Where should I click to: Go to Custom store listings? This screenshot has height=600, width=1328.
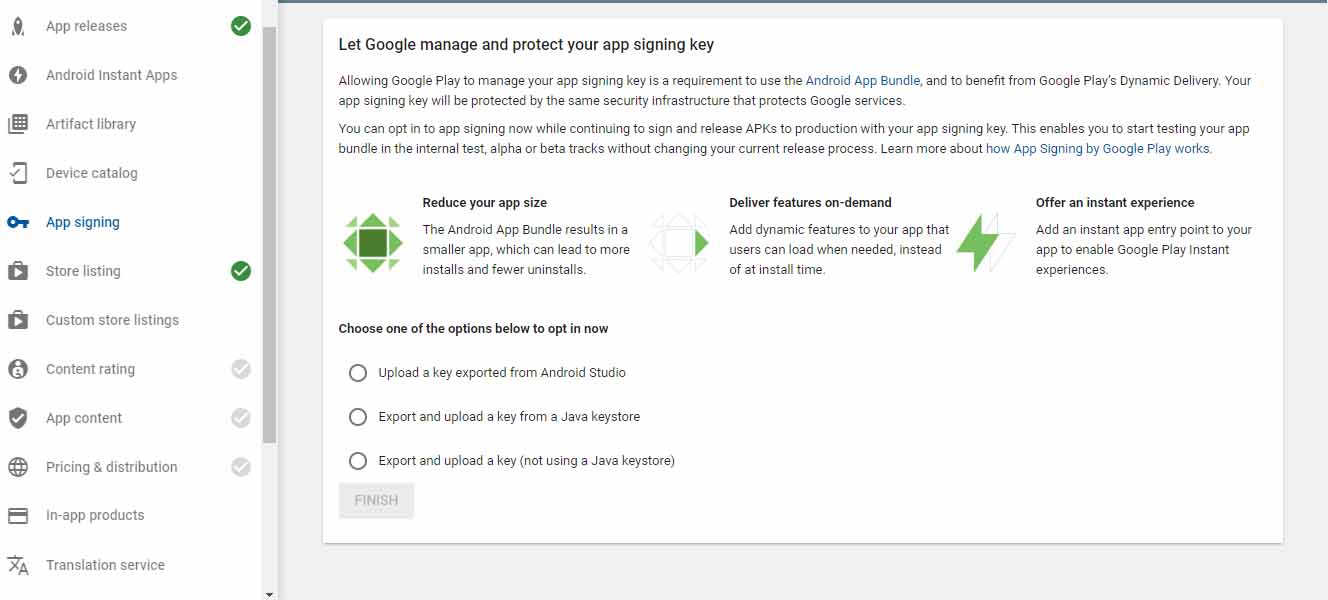[112, 320]
